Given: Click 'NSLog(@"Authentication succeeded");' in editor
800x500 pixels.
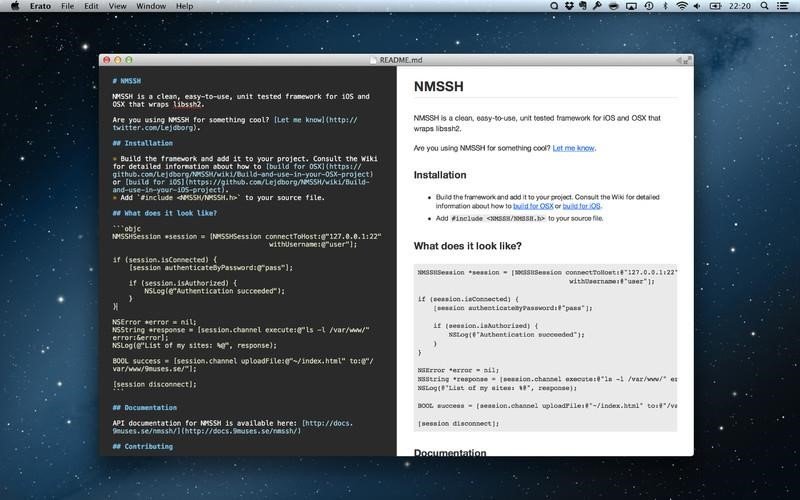Looking at the screenshot, I should pos(214,291).
